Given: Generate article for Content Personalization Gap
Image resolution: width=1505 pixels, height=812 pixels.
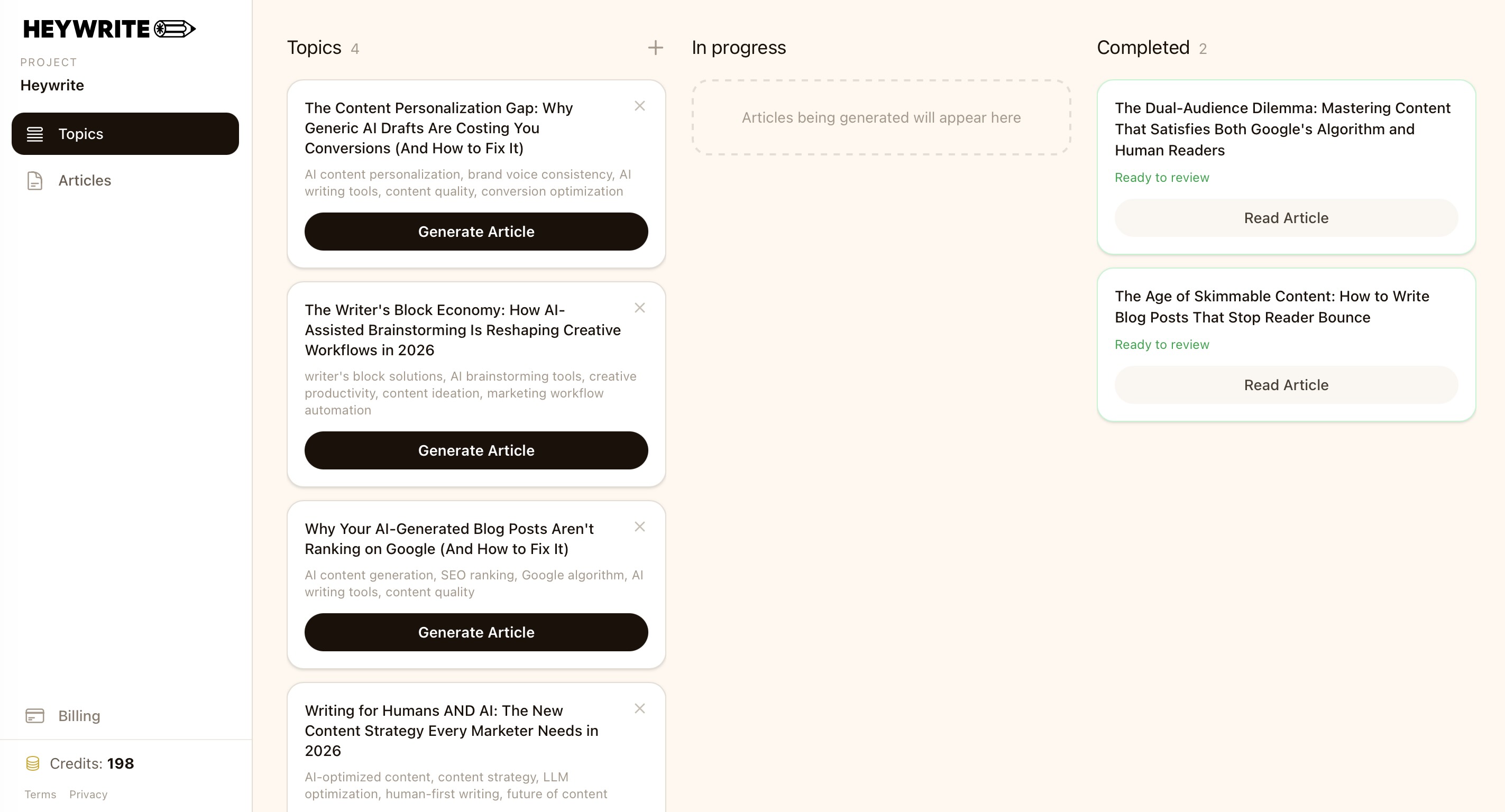Looking at the screenshot, I should tap(476, 232).
